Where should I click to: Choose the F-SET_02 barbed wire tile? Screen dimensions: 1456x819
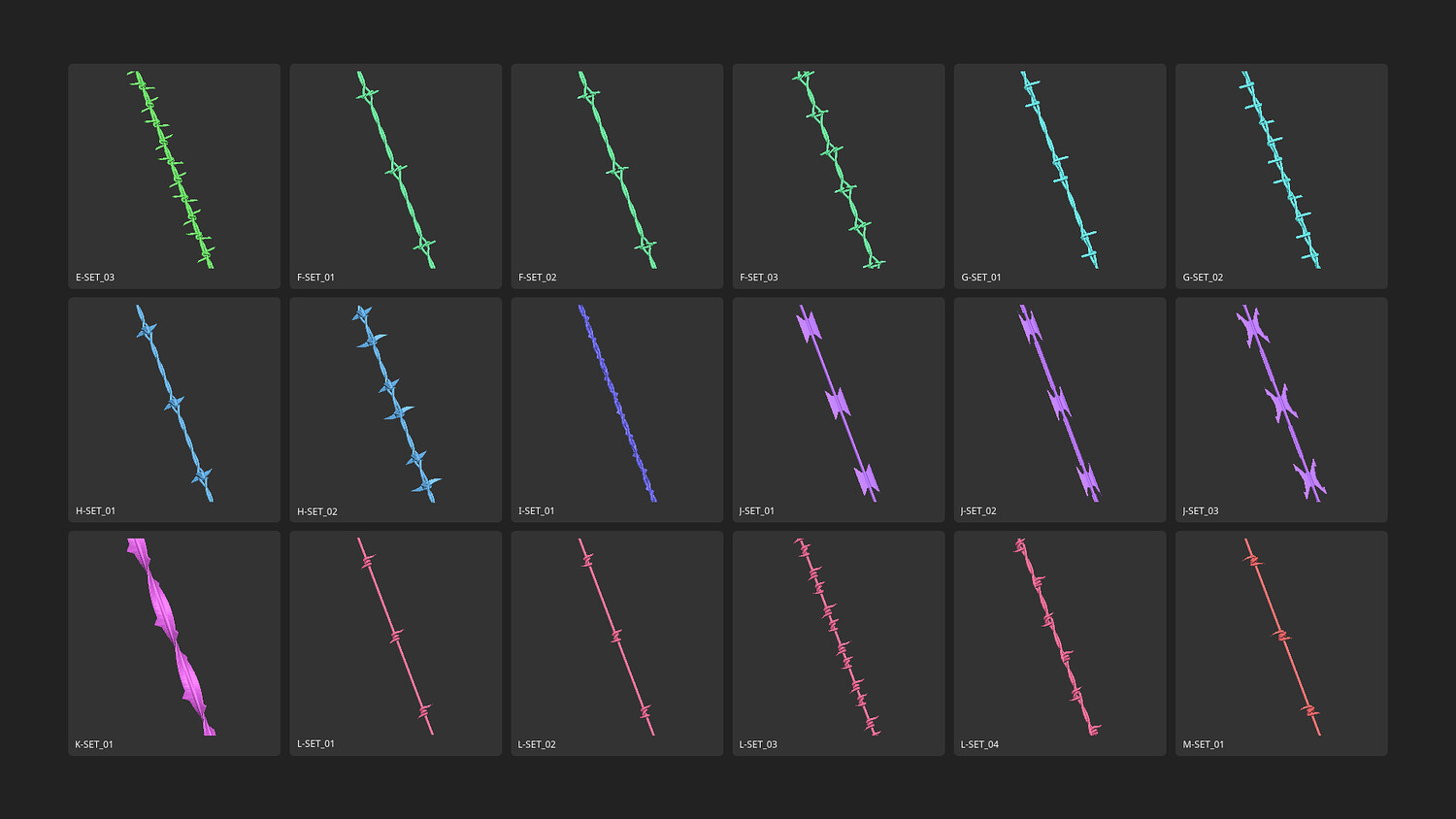click(616, 176)
